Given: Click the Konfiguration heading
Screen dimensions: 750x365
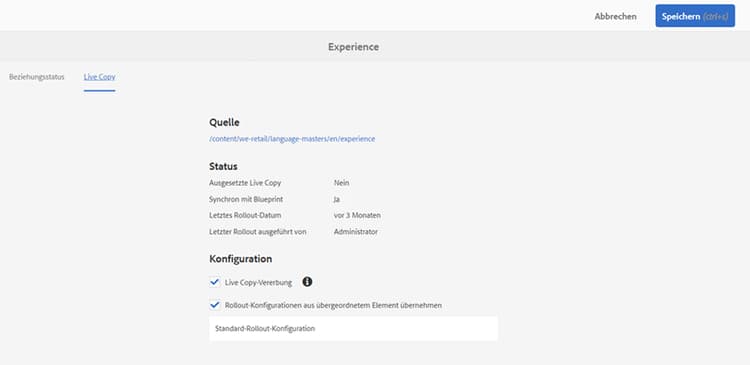Looking at the screenshot, I should 241,259.
